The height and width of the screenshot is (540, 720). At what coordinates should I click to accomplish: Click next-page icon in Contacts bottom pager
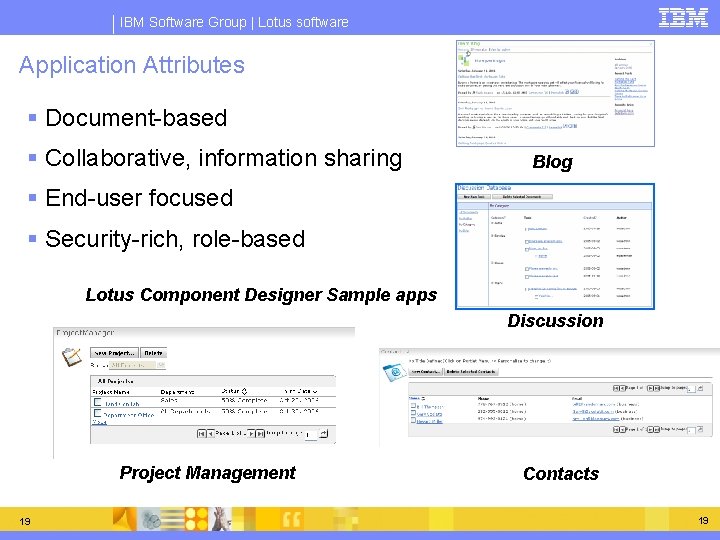[x=650, y=430]
